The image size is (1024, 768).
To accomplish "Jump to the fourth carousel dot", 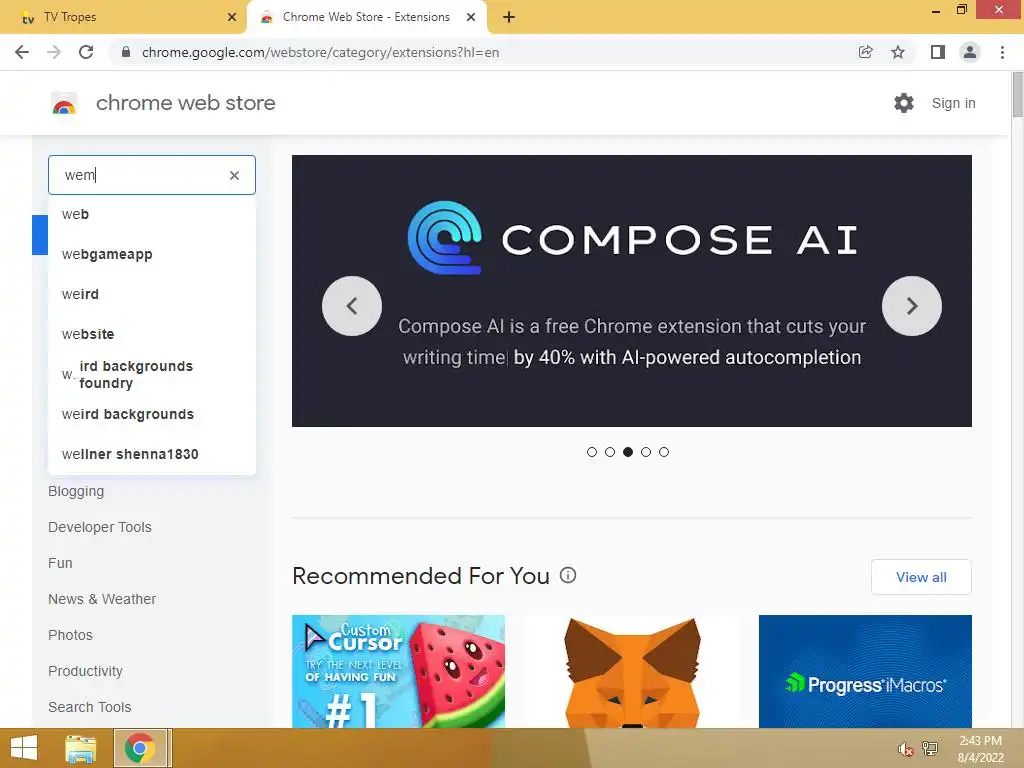I will click(x=646, y=452).
